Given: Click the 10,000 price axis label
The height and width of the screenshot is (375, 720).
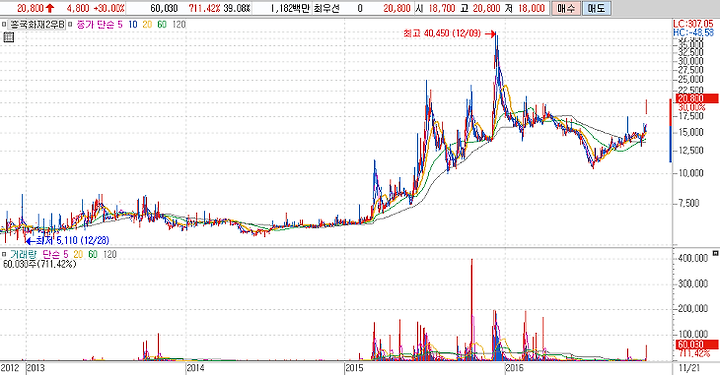Looking at the screenshot, I should click(x=691, y=173).
